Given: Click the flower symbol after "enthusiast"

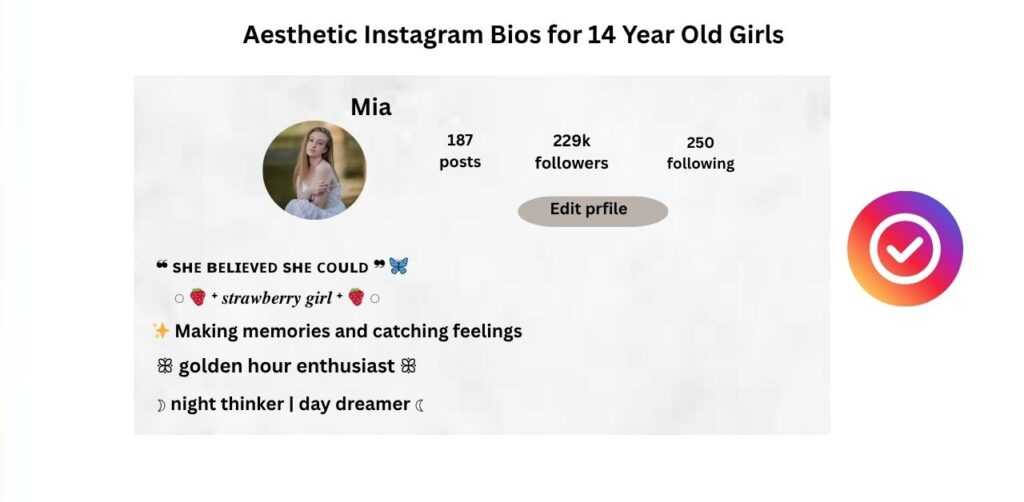Looking at the screenshot, I should 408,367.
